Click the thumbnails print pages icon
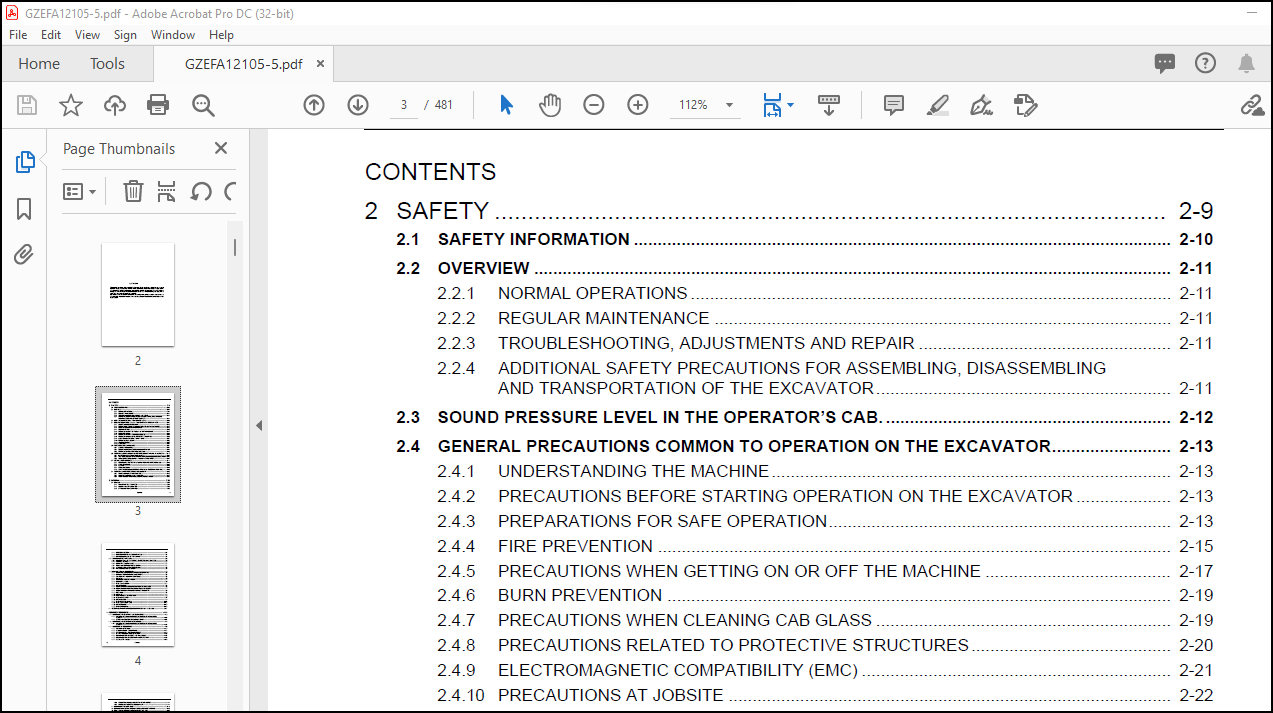The image size is (1273, 713). point(166,191)
